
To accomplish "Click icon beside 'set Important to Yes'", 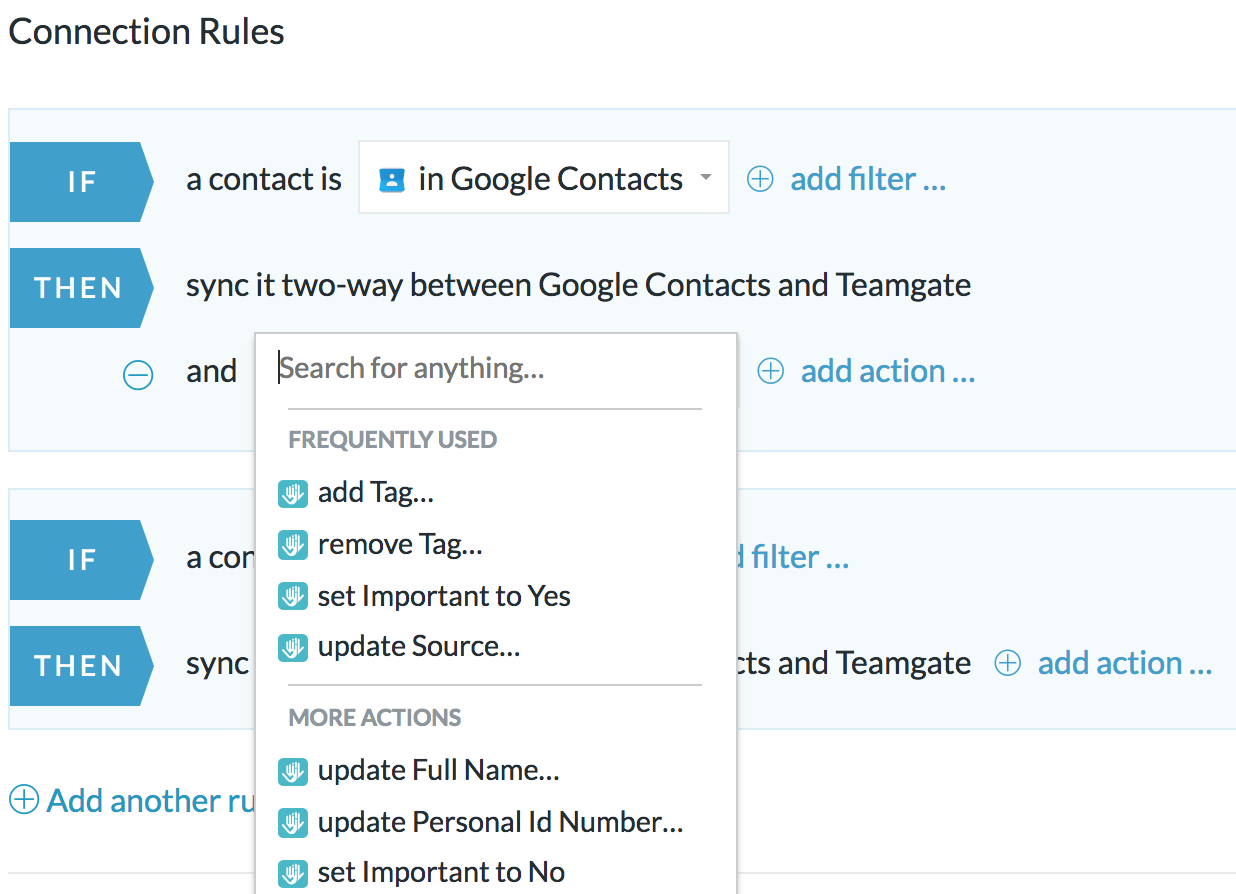I will pyautogui.click(x=292, y=597).
